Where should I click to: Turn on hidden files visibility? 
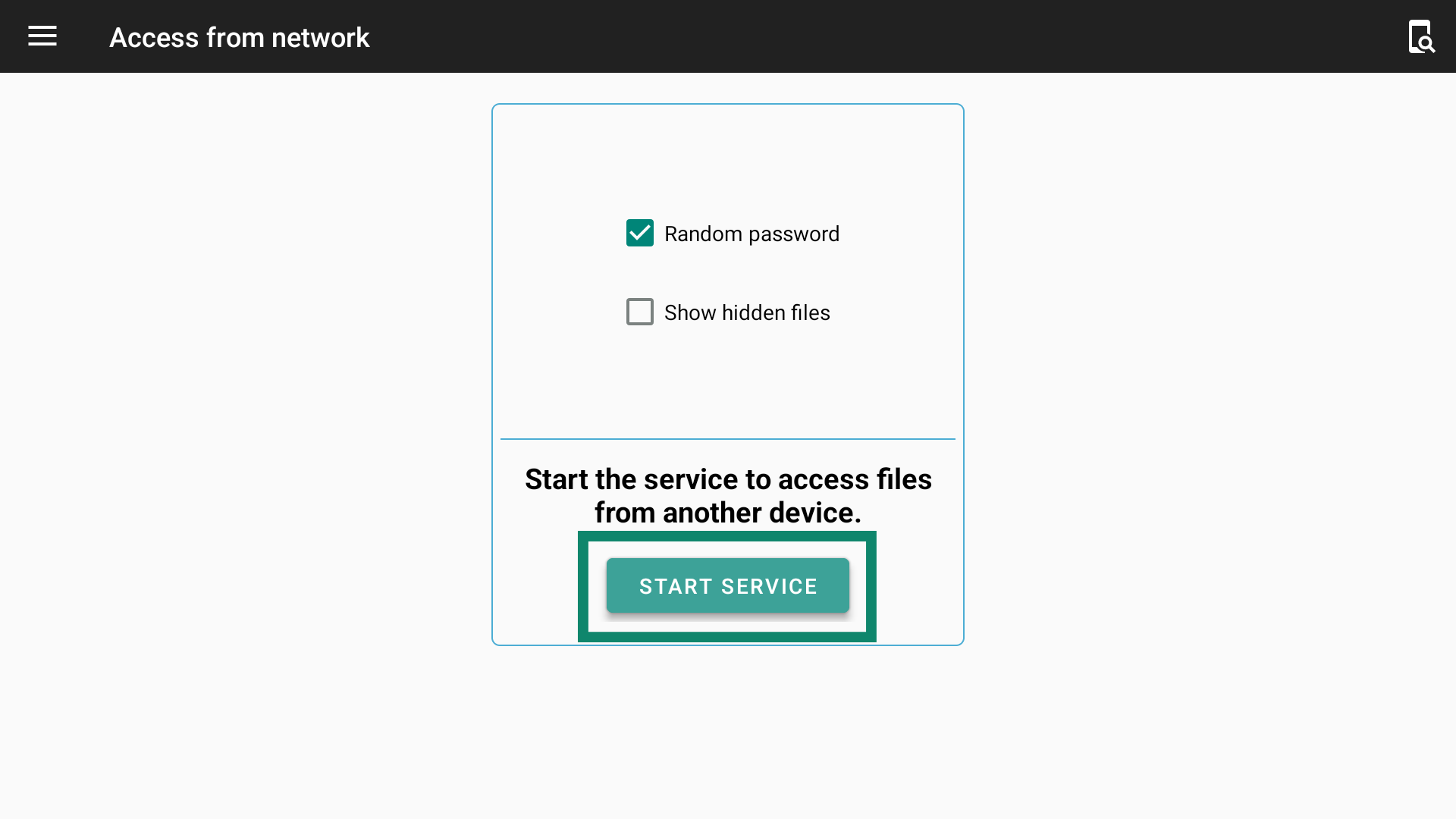[640, 312]
